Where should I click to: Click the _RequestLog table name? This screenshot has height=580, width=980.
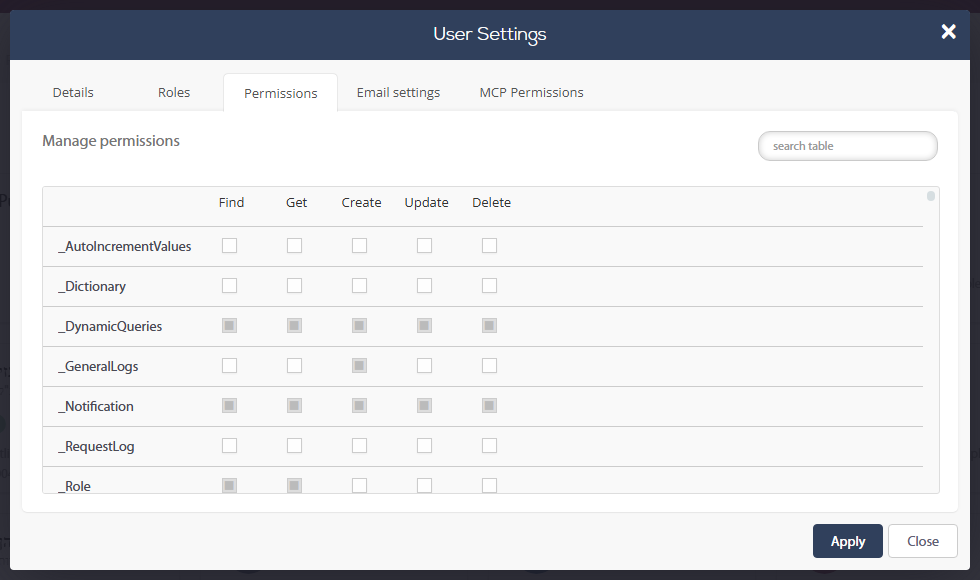click(x=96, y=446)
